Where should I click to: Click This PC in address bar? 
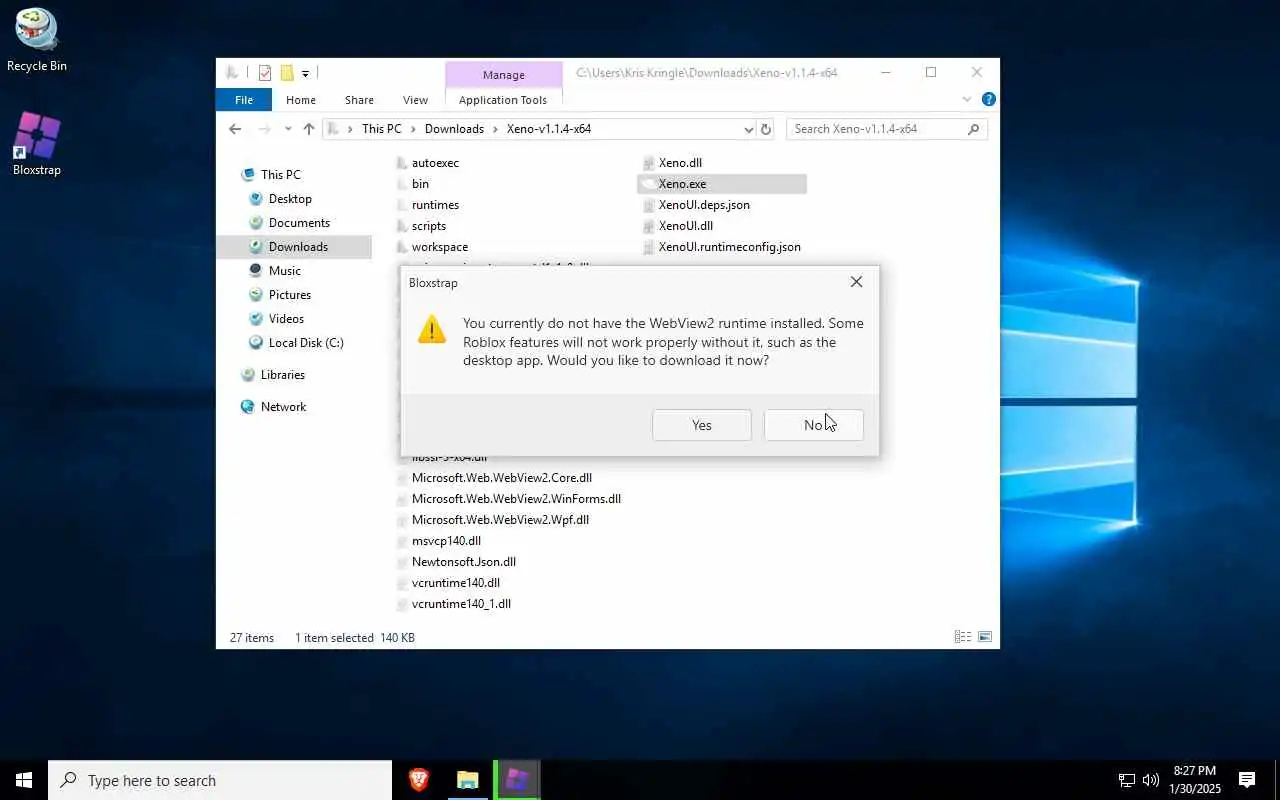tap(381, 129)
